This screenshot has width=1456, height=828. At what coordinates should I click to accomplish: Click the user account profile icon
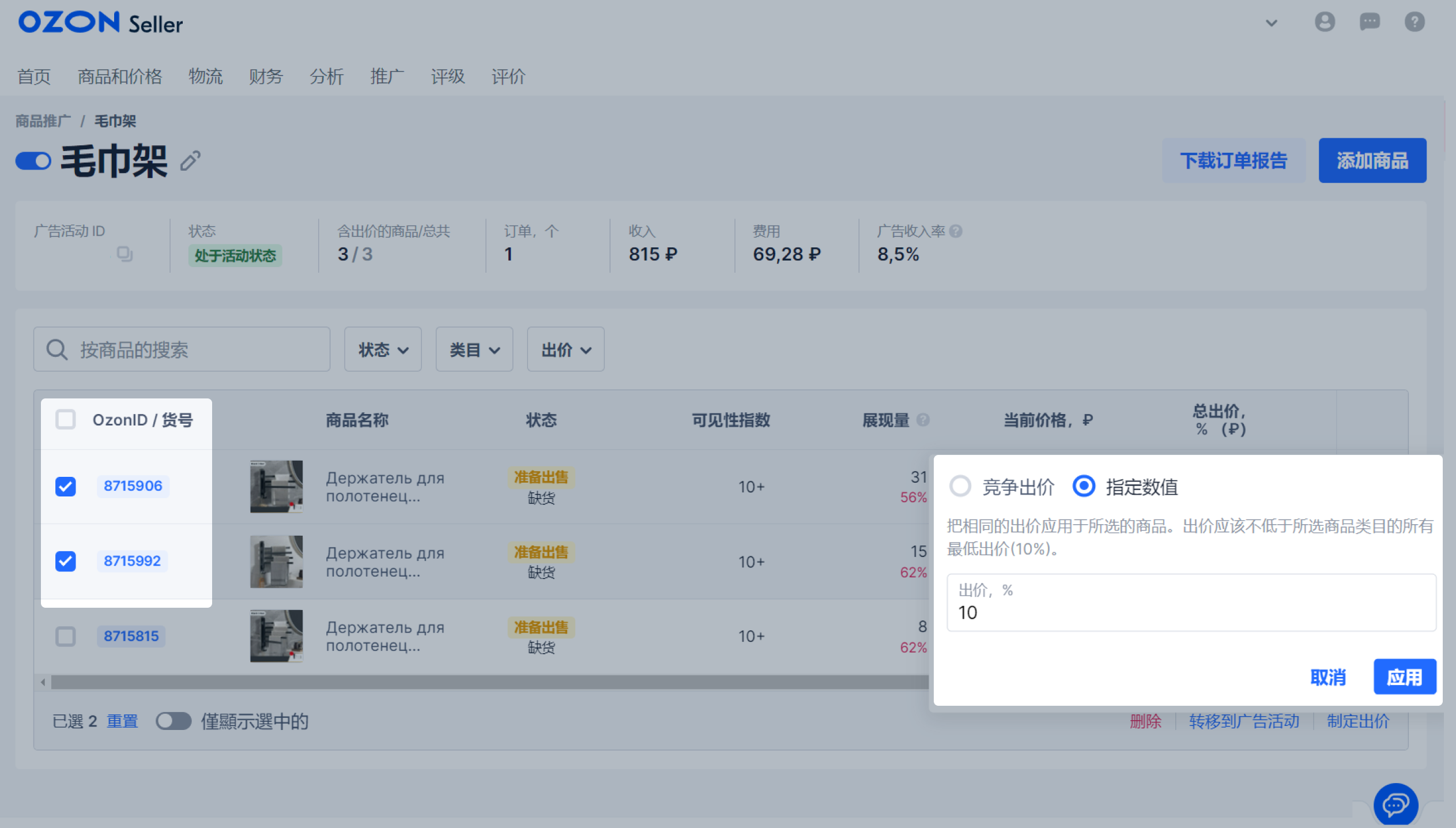click(1324, 23)
